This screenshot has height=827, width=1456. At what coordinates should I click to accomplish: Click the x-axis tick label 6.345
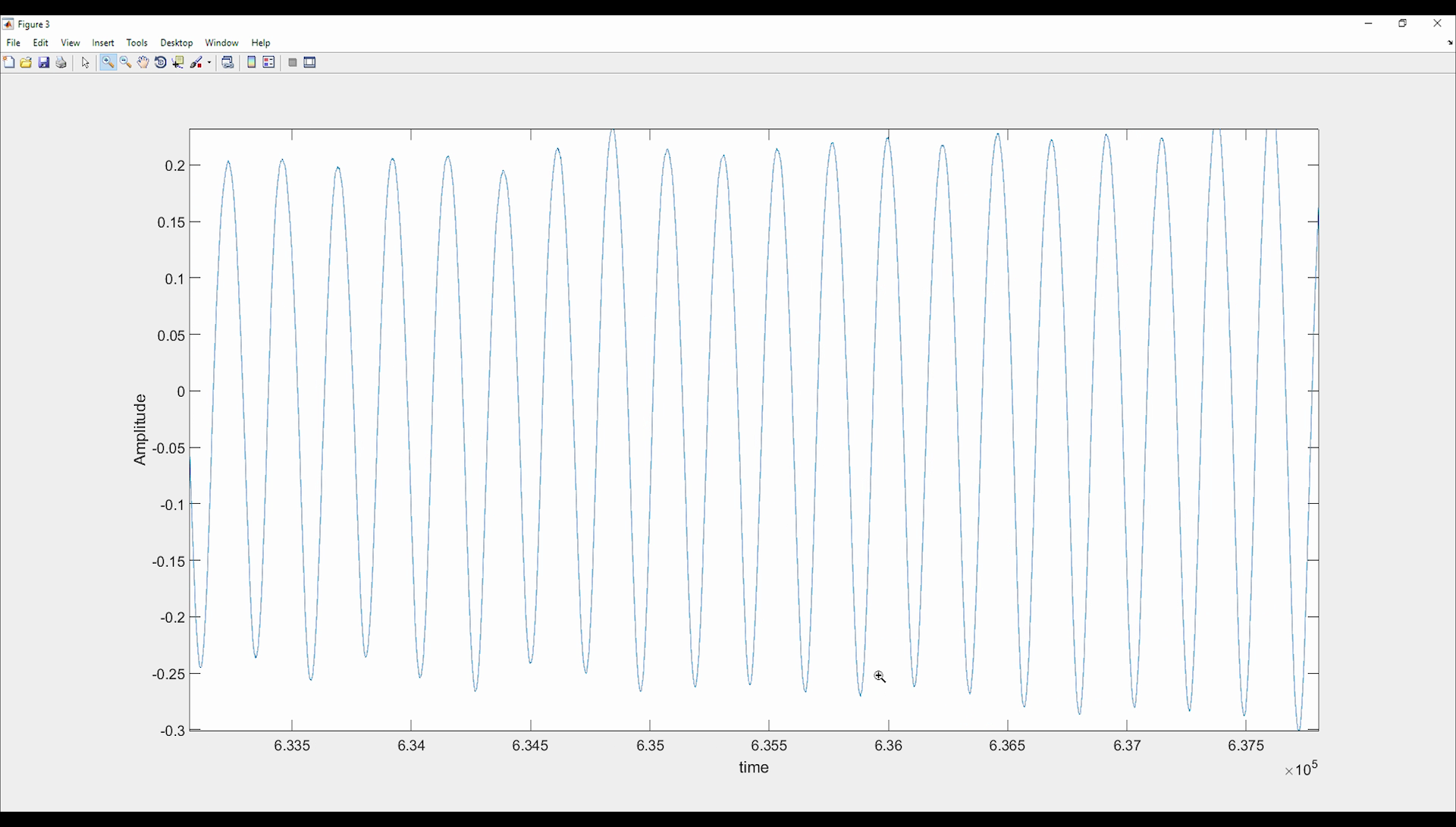(531, 746)
